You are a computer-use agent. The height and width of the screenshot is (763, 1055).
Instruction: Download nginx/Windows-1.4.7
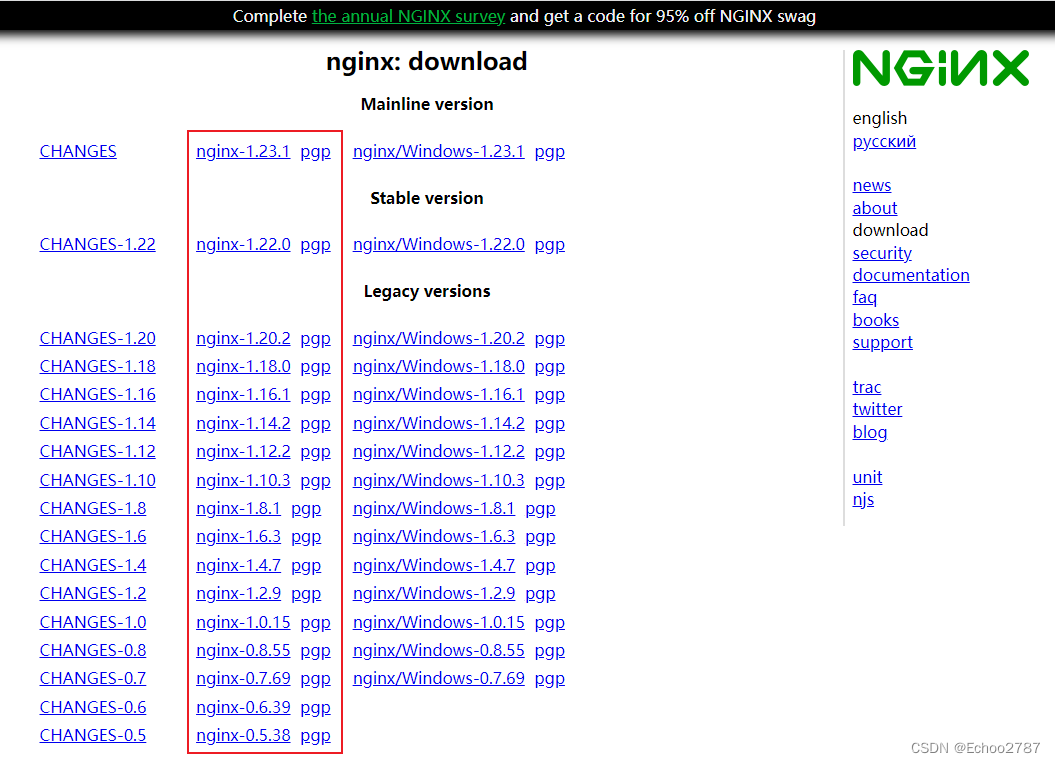pyautogui.click(x=434, y=565)
